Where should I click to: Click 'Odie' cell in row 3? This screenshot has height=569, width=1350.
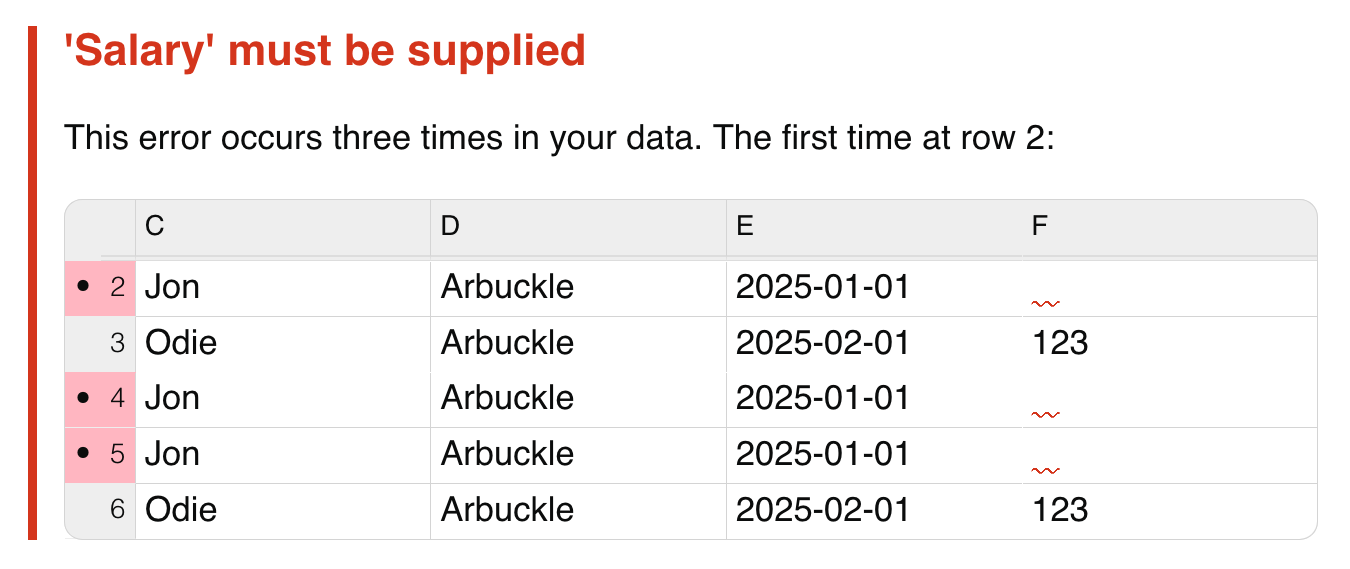click(x=283, y=344)
